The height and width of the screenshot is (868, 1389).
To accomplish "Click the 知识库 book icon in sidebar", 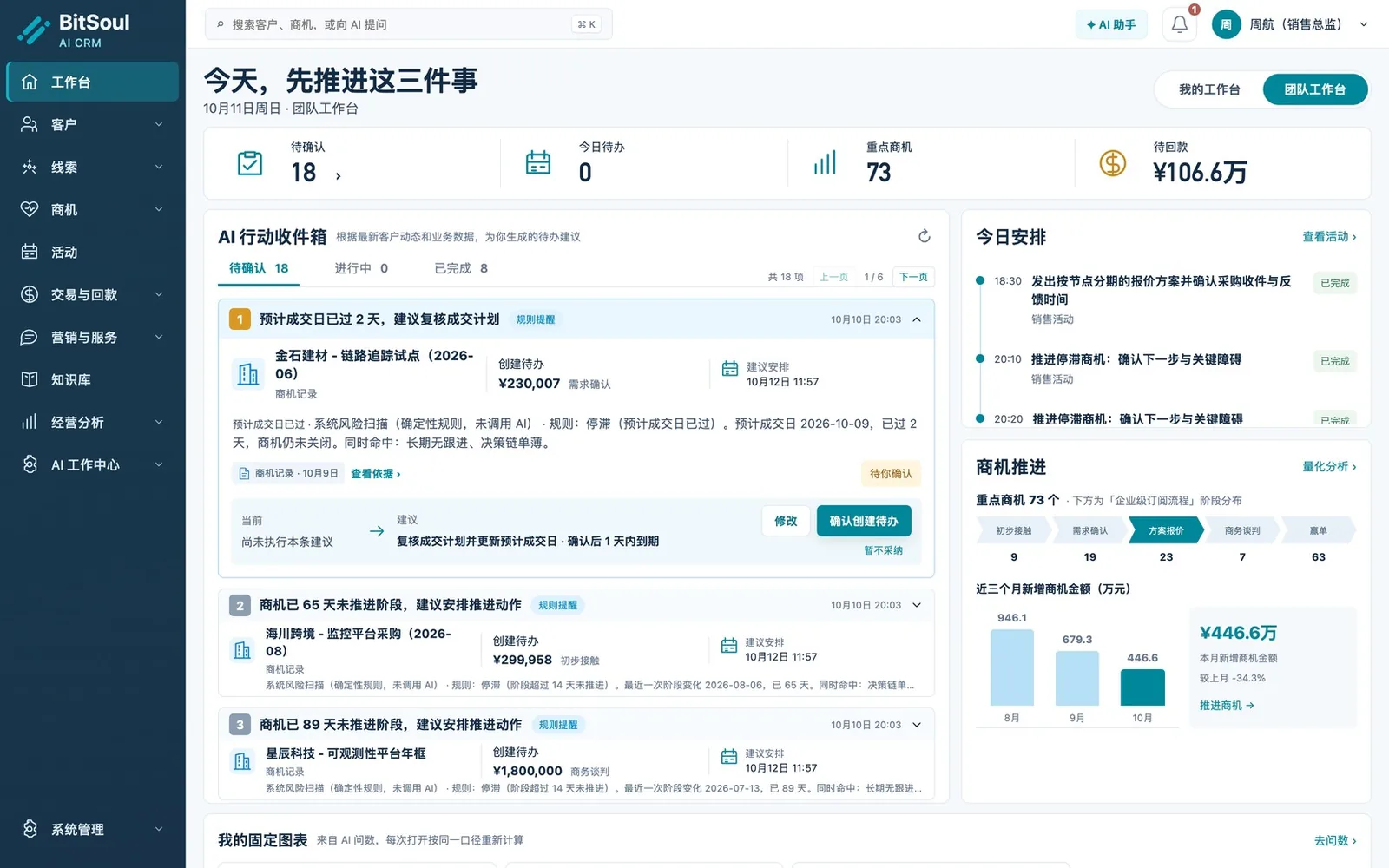I will click(30, 379).
